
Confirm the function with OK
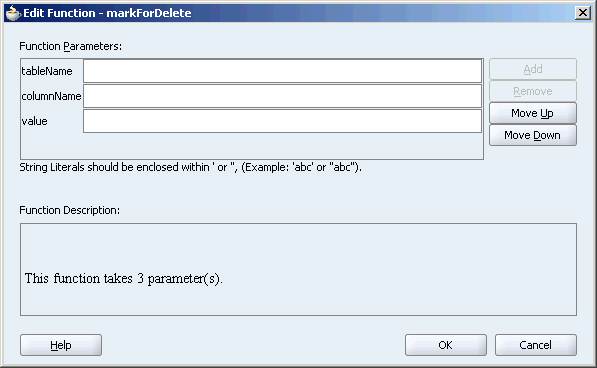(446, 345)
